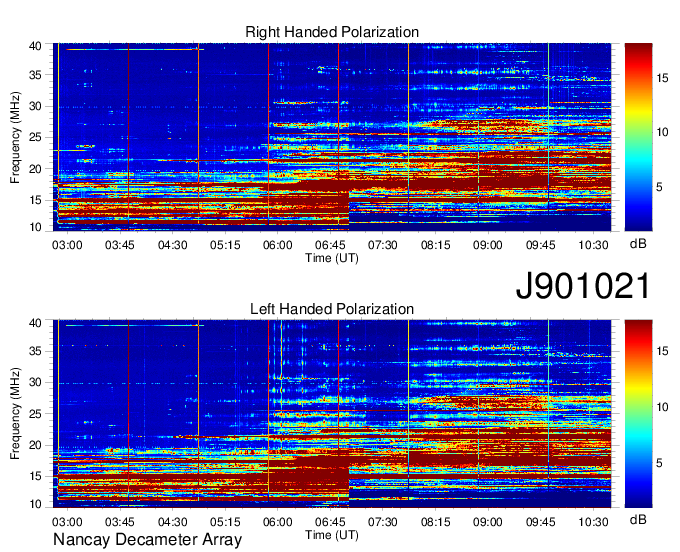Viewport: 680px width, 552px height.
Task: Click the 35 MHz tick on the bottom frequency axis
Action: pyautogui.click(x=35, y=351)
